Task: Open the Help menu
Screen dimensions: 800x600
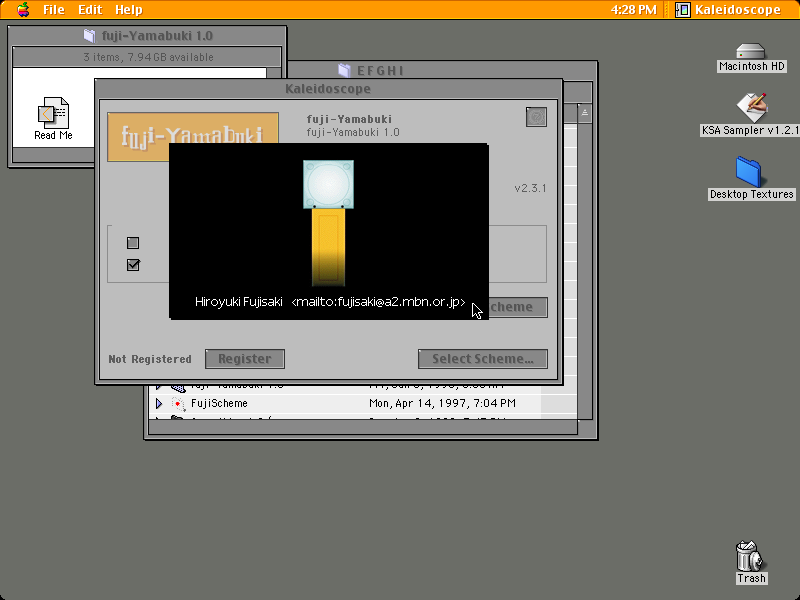Action: tap(129, 10)
